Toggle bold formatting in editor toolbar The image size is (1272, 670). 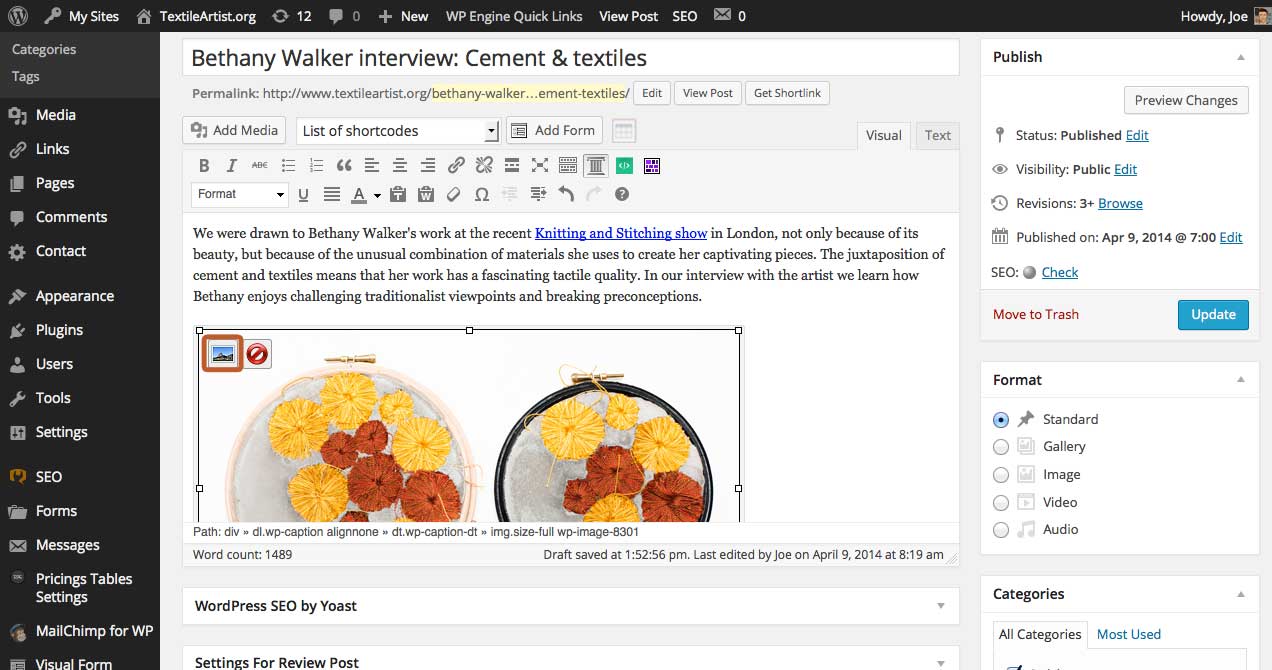click(204, 166)
